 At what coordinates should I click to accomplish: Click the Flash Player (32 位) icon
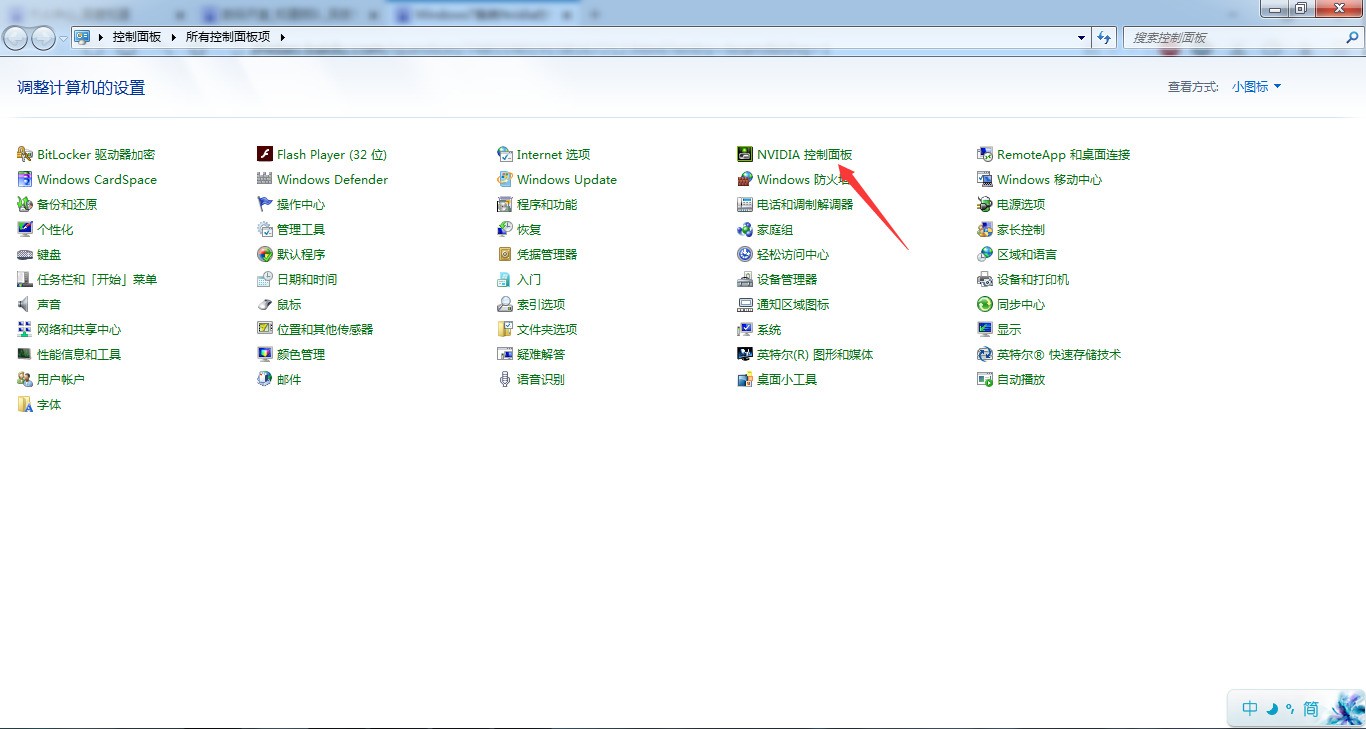(x=265, y=154)
